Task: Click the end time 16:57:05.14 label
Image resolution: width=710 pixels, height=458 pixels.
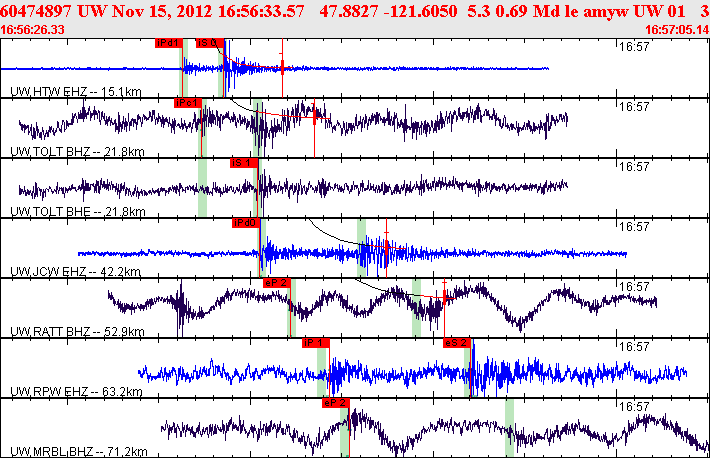Action: click(677, 29)
